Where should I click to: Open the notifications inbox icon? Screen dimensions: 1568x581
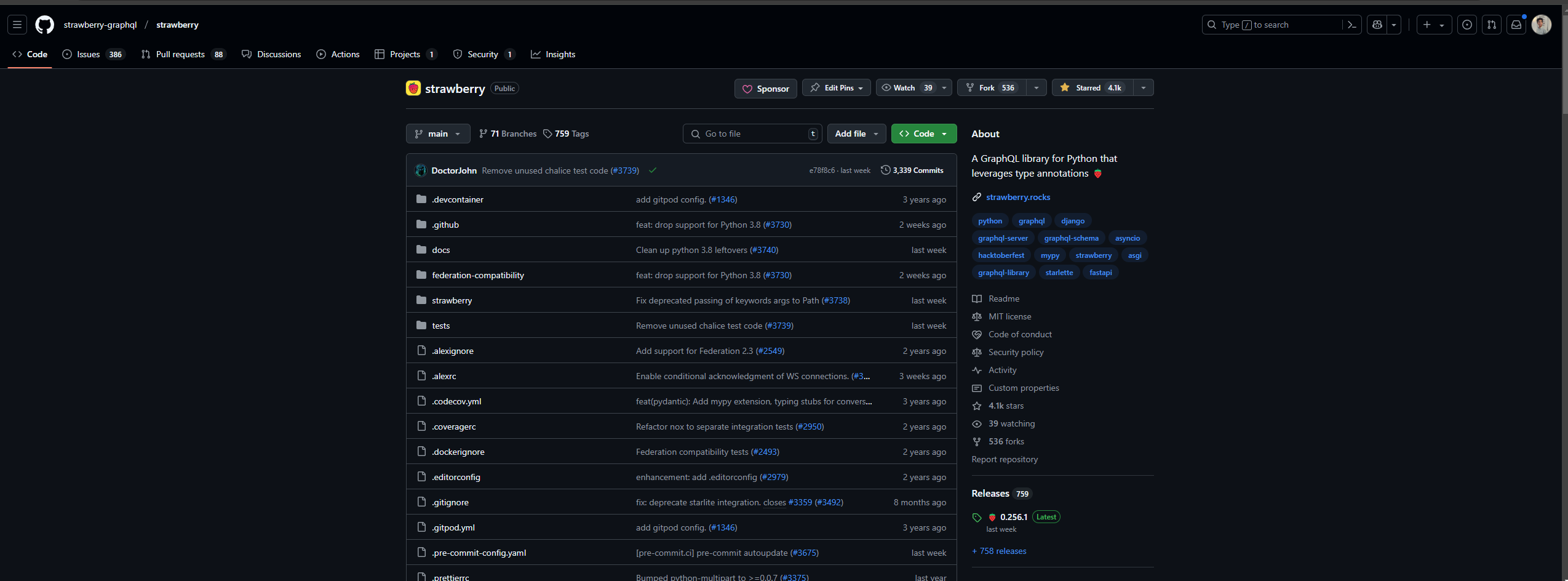(x=1516, y=25)
